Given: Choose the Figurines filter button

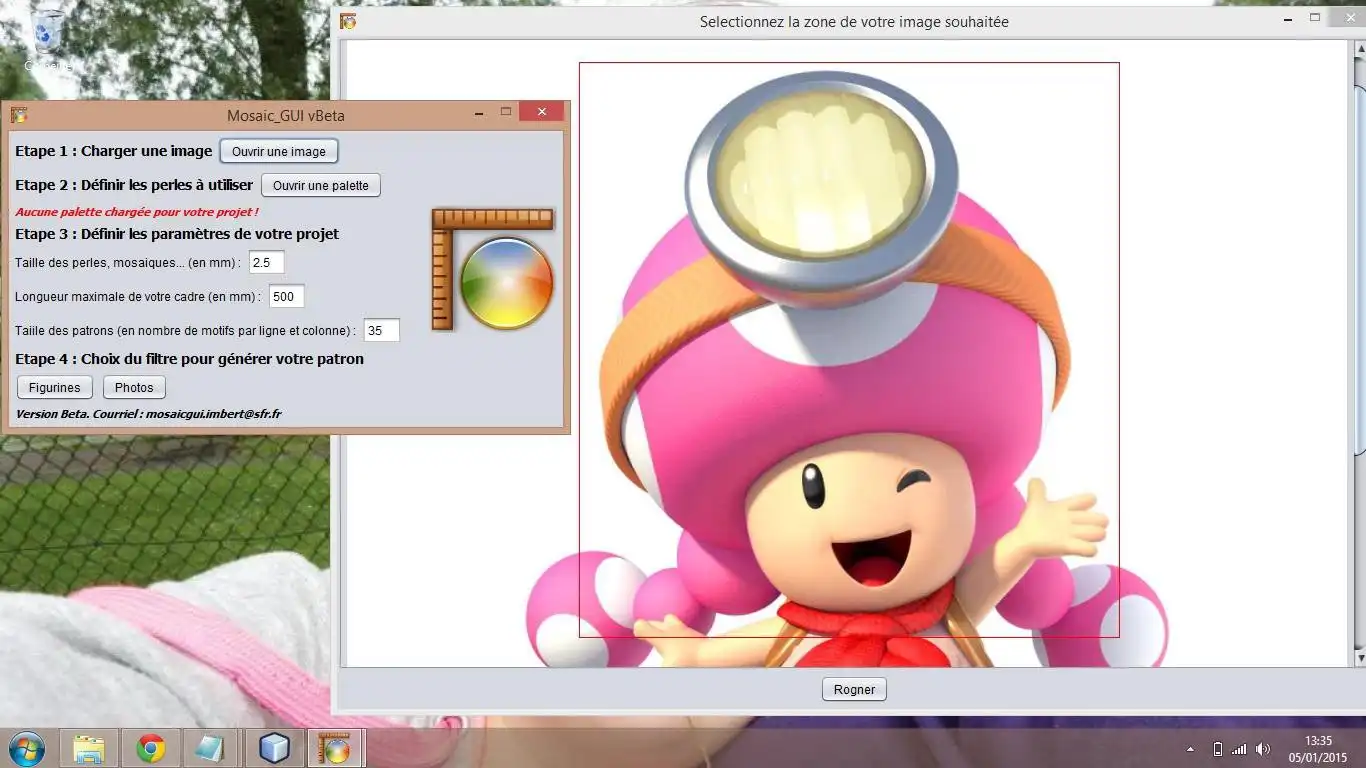Looking at the screenshot, I should coord(55,387).
